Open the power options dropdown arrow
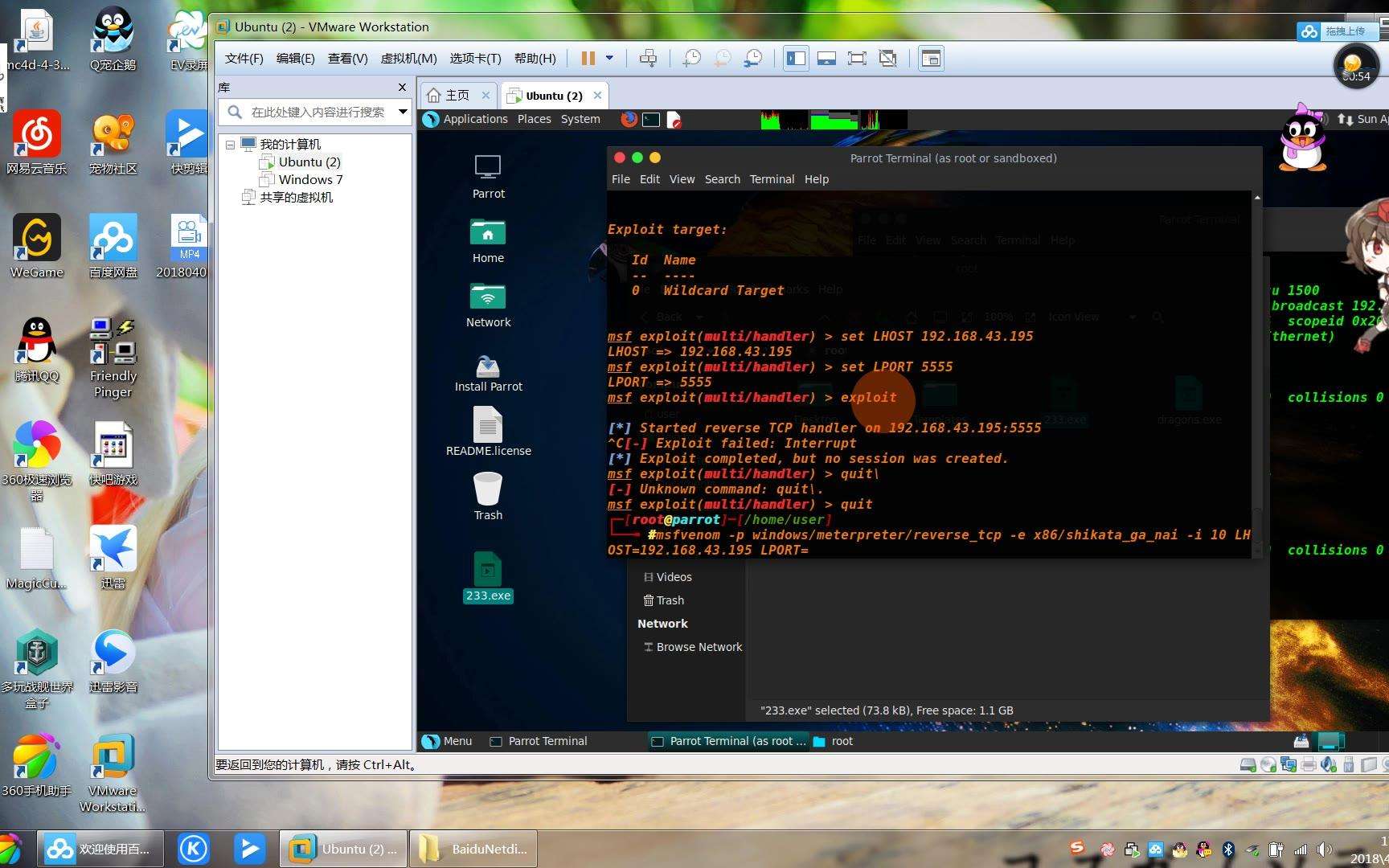The image size is (1389, 868). pos(609,59)
